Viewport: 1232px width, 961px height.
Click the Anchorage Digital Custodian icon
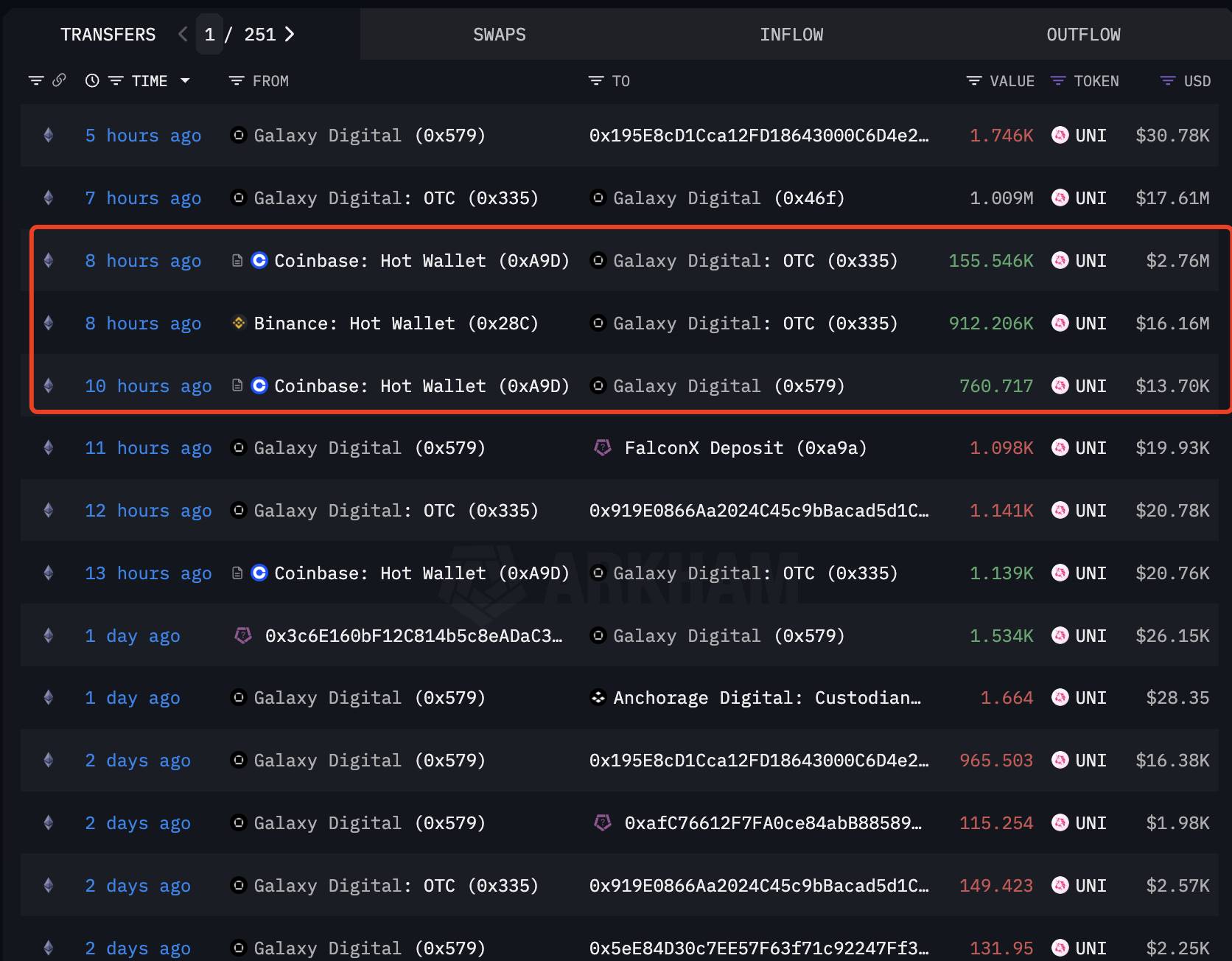(598, 697)
